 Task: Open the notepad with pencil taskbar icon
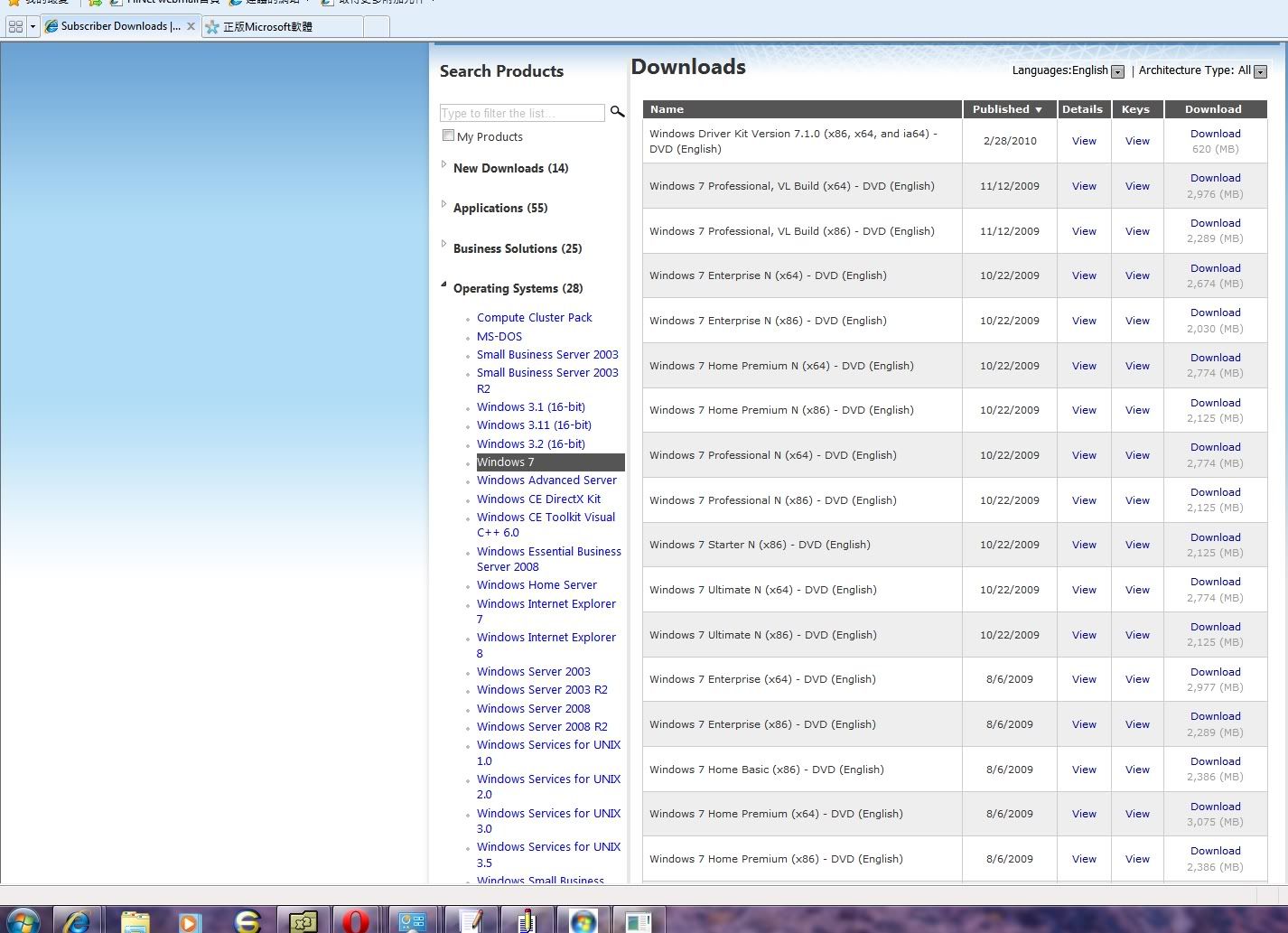click(x=470, y=920)
